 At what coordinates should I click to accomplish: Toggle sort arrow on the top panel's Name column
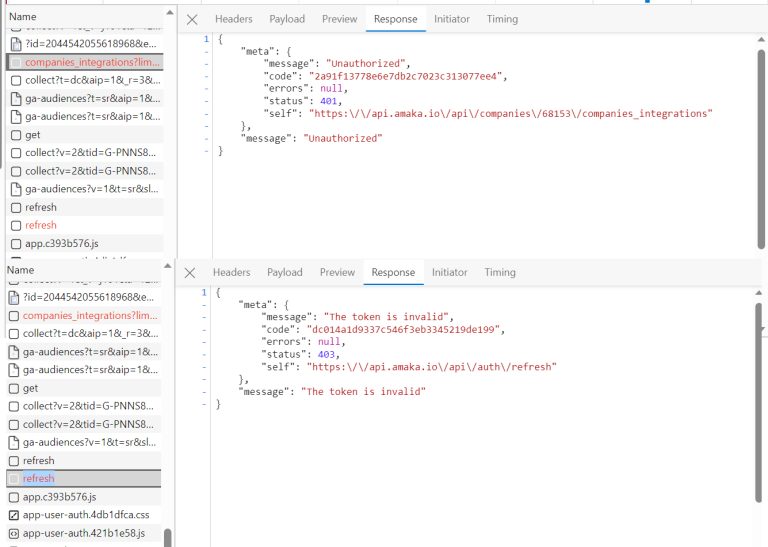(x=169, y=12)
